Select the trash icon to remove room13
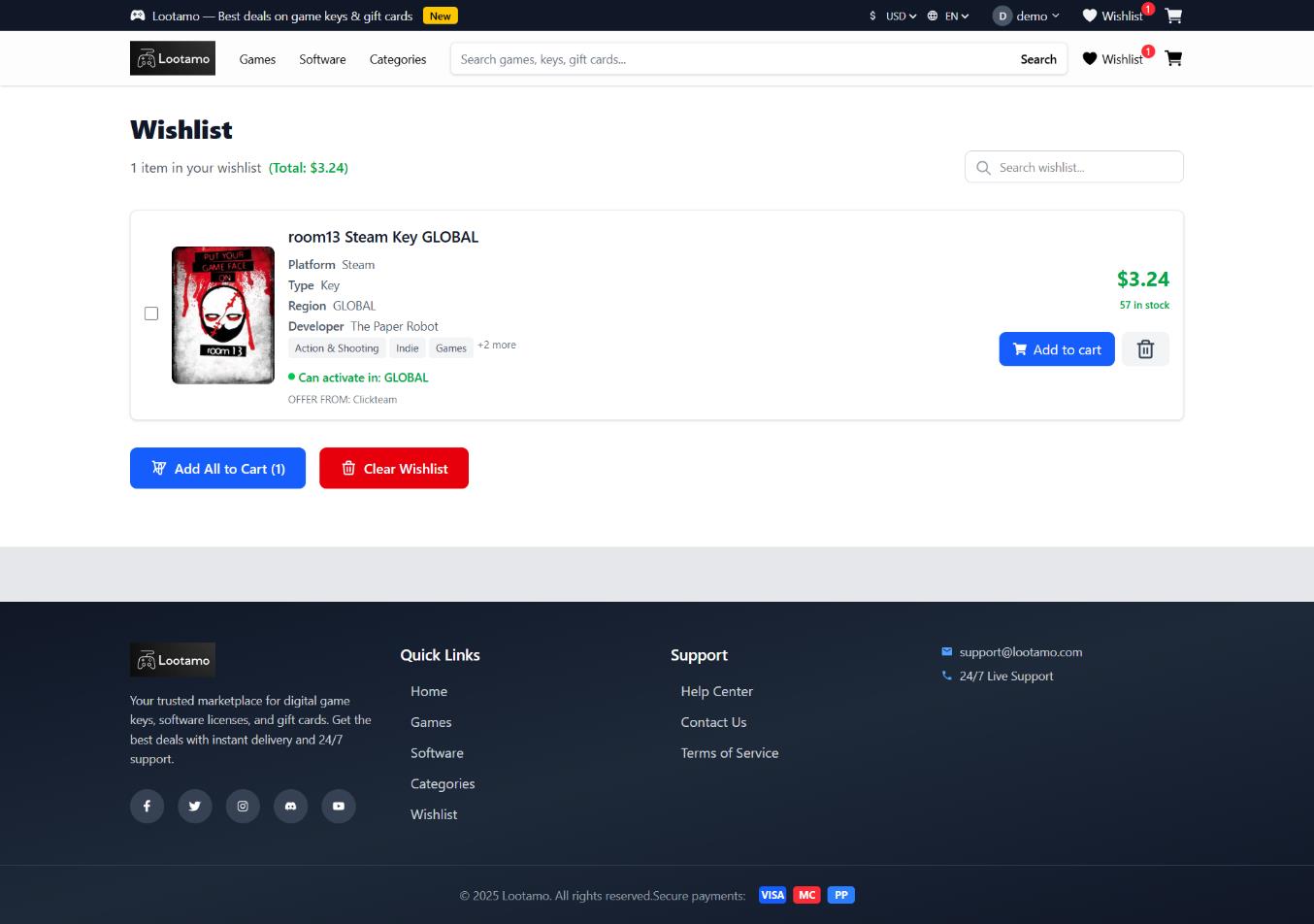 pos(1145,348)
